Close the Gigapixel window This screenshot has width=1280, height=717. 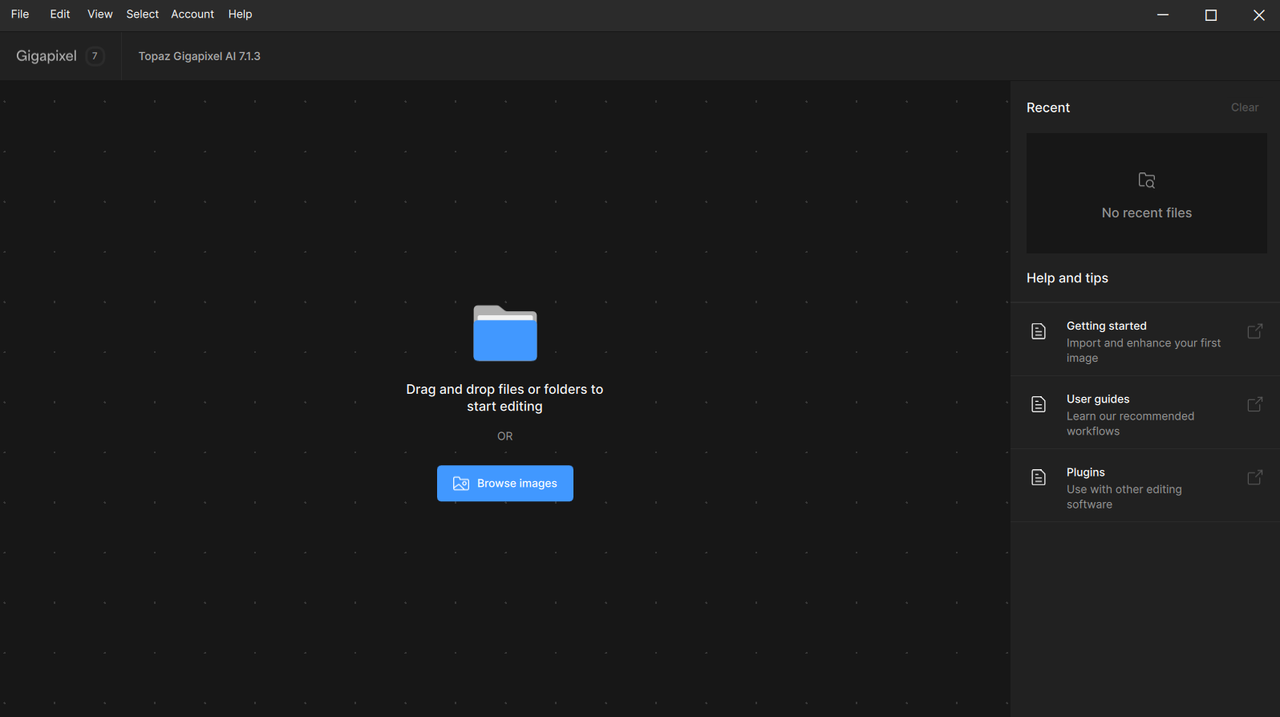pos(1259,15)
